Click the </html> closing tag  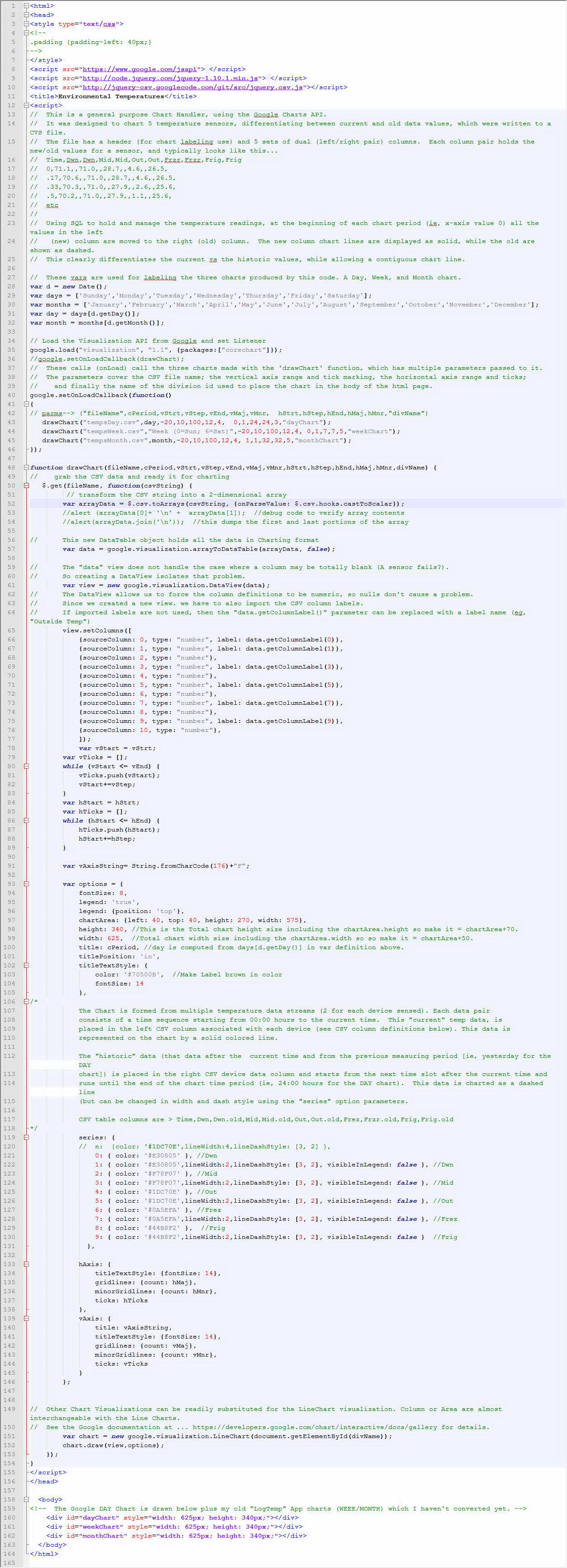coord(44,1554)
